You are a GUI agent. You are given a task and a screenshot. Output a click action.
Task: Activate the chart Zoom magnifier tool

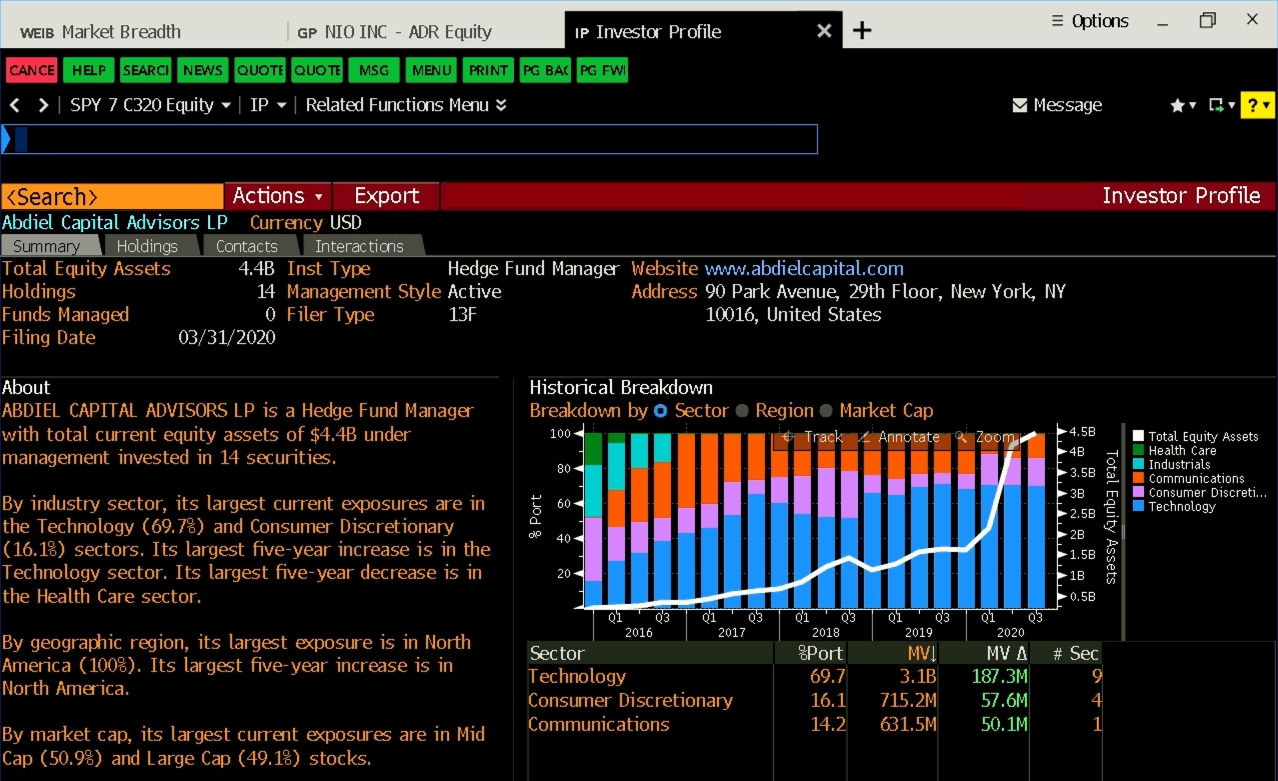(x=961, y=437)
